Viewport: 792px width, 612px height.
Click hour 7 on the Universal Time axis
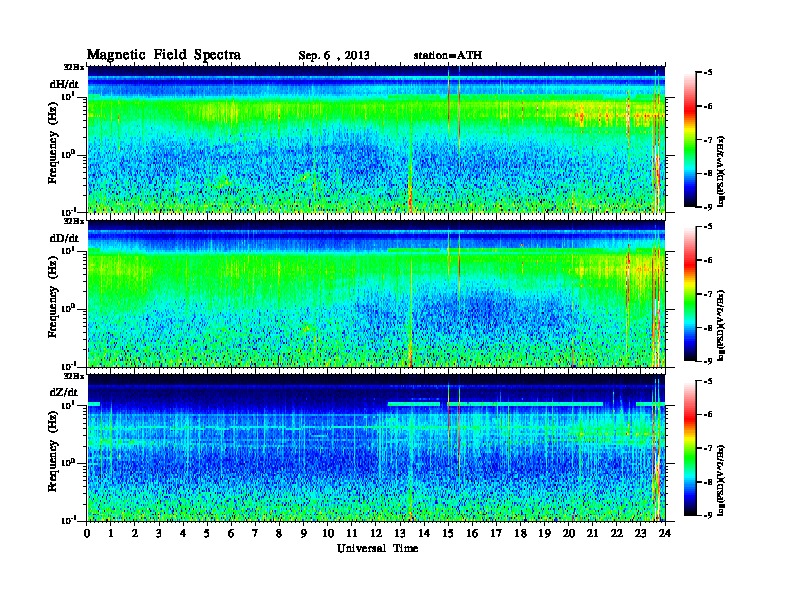pos(256,533)
